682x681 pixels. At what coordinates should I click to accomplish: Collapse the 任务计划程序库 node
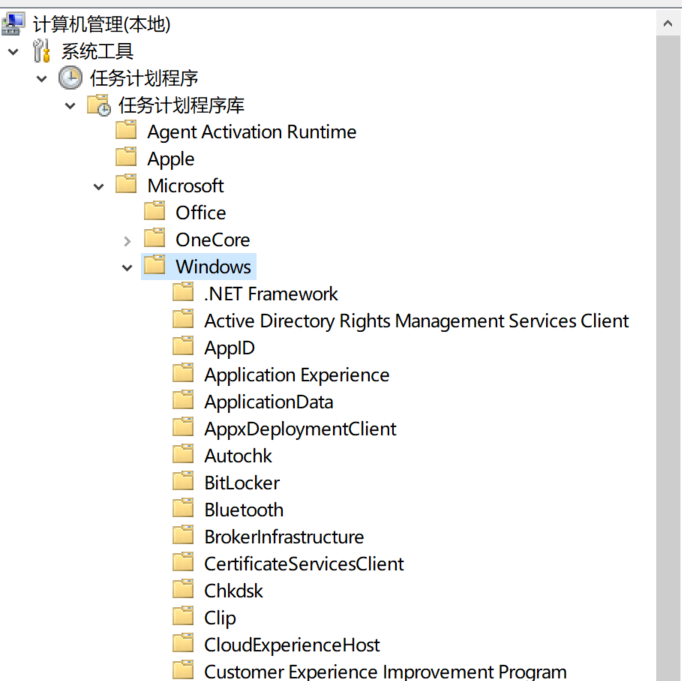coord(70,106)
